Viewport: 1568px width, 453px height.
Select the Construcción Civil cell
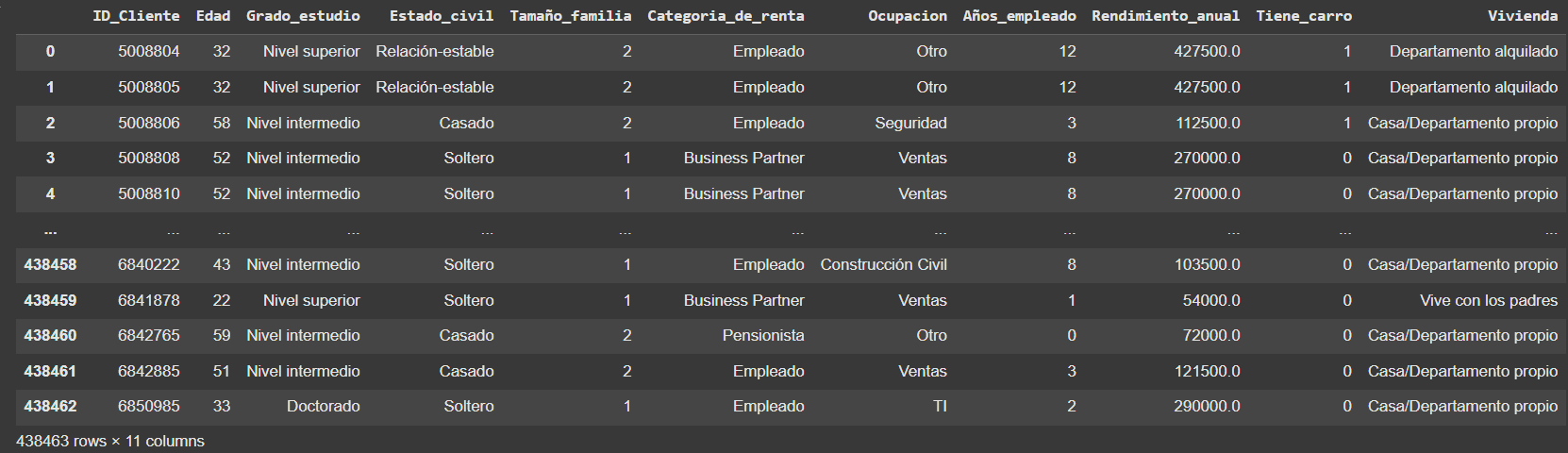click(x=883, y=264)
